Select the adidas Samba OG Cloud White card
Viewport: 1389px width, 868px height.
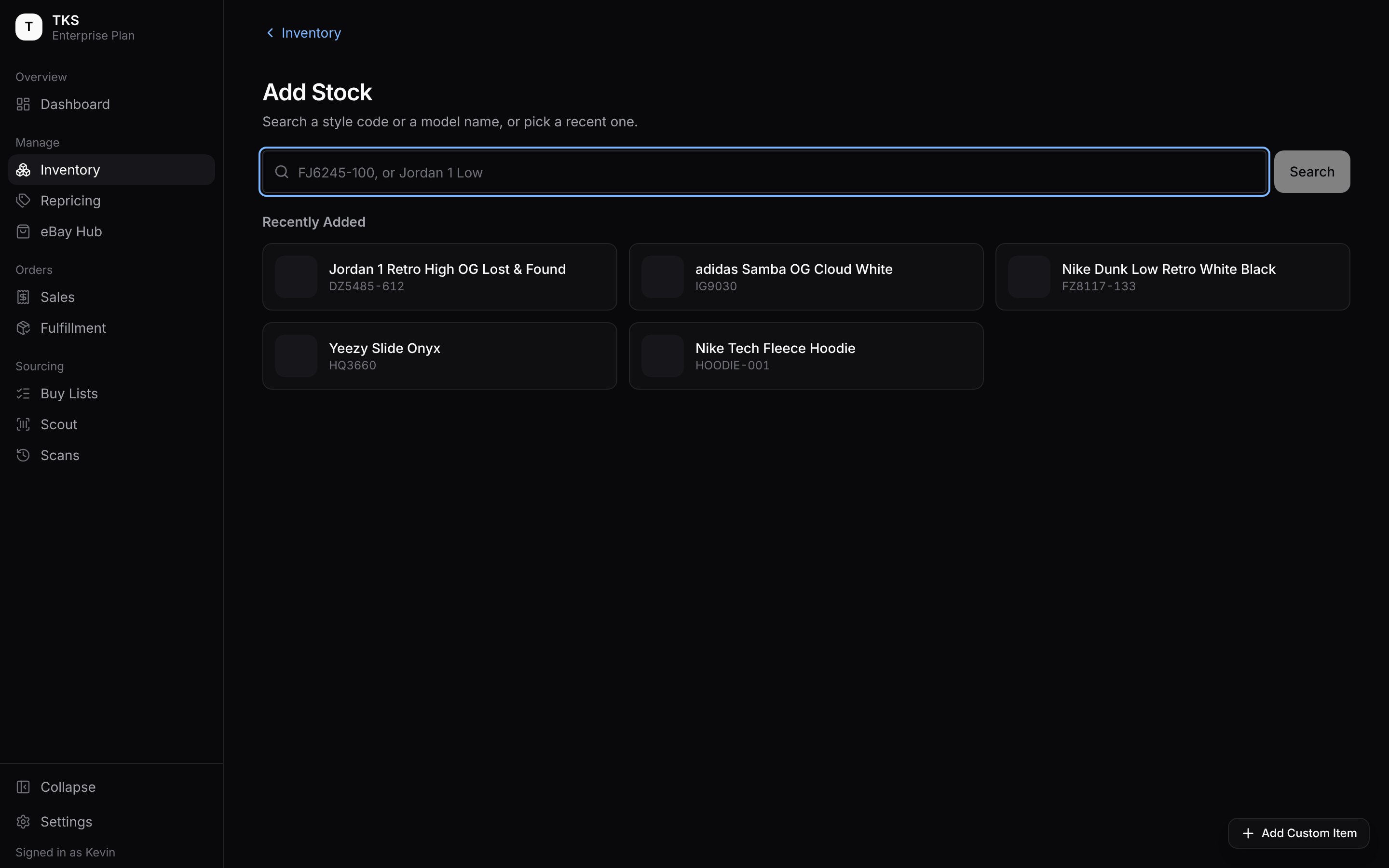pyautogui.click(x=806, y=277)
